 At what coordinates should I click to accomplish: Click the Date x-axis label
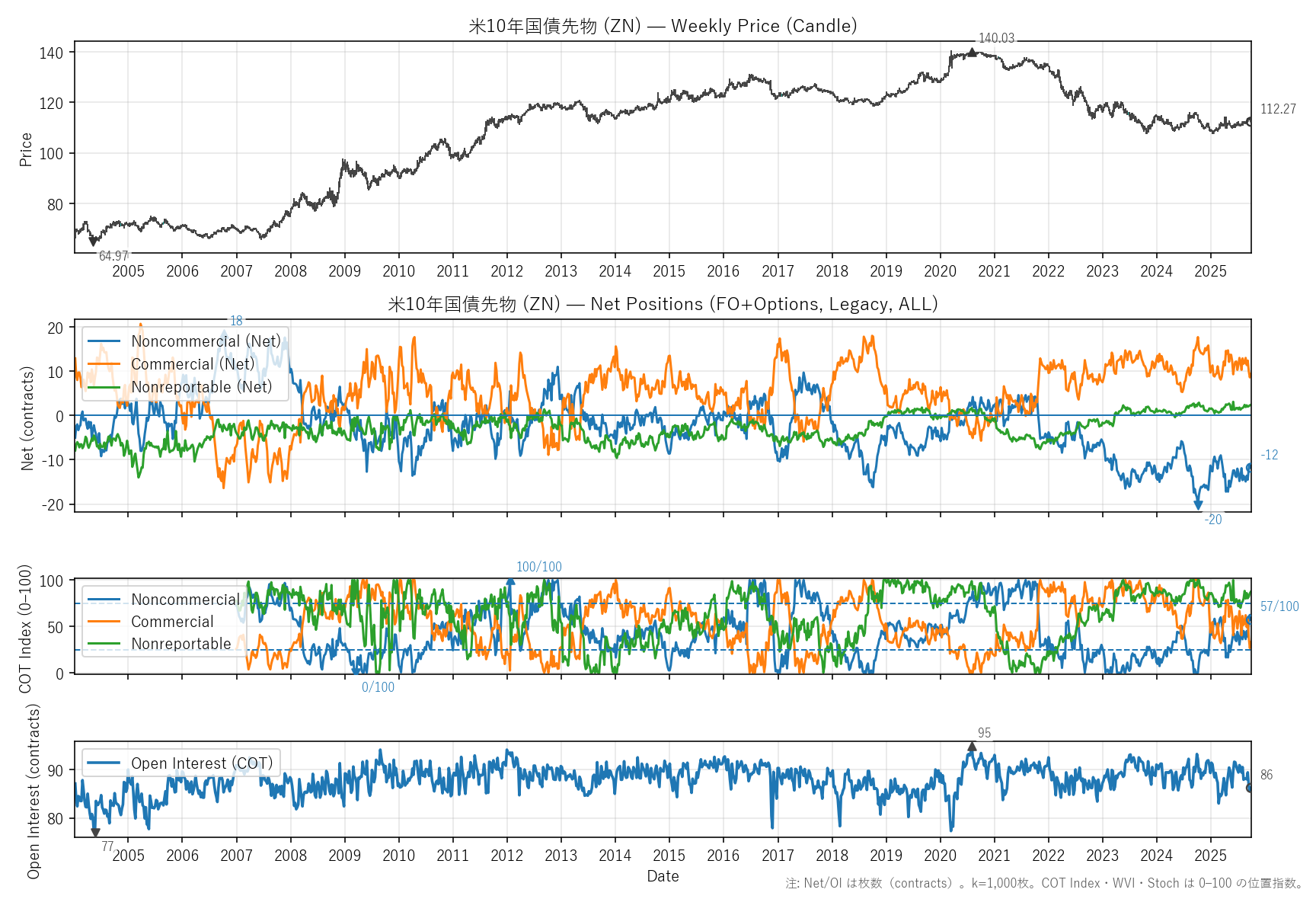663,876
